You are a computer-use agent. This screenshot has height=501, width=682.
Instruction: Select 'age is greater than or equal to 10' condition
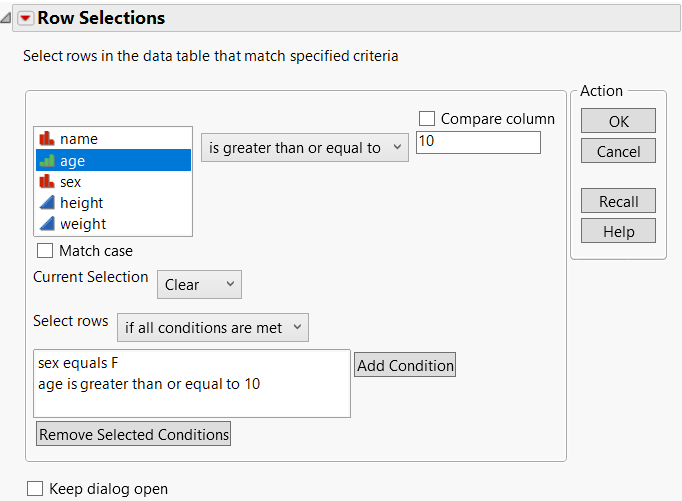point(149,383)
